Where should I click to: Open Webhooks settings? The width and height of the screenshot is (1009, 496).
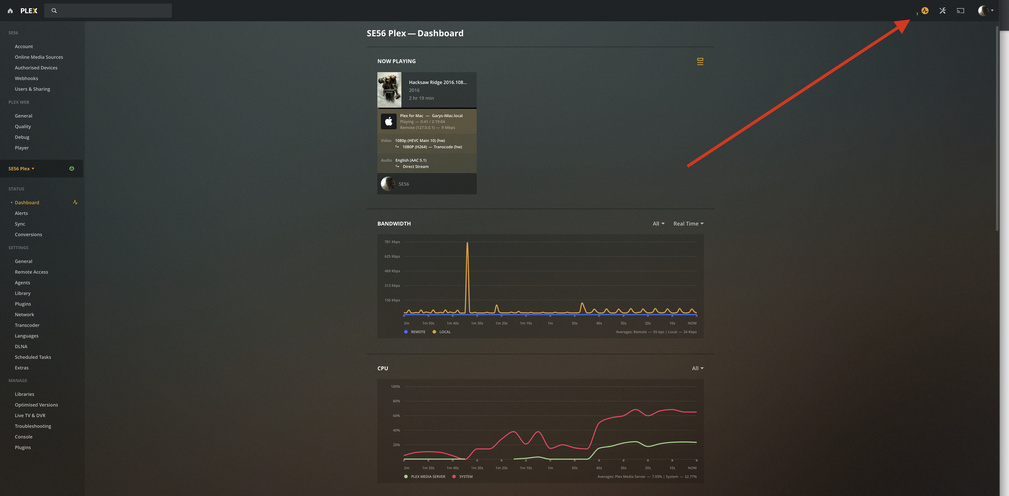tap(26, 78)
